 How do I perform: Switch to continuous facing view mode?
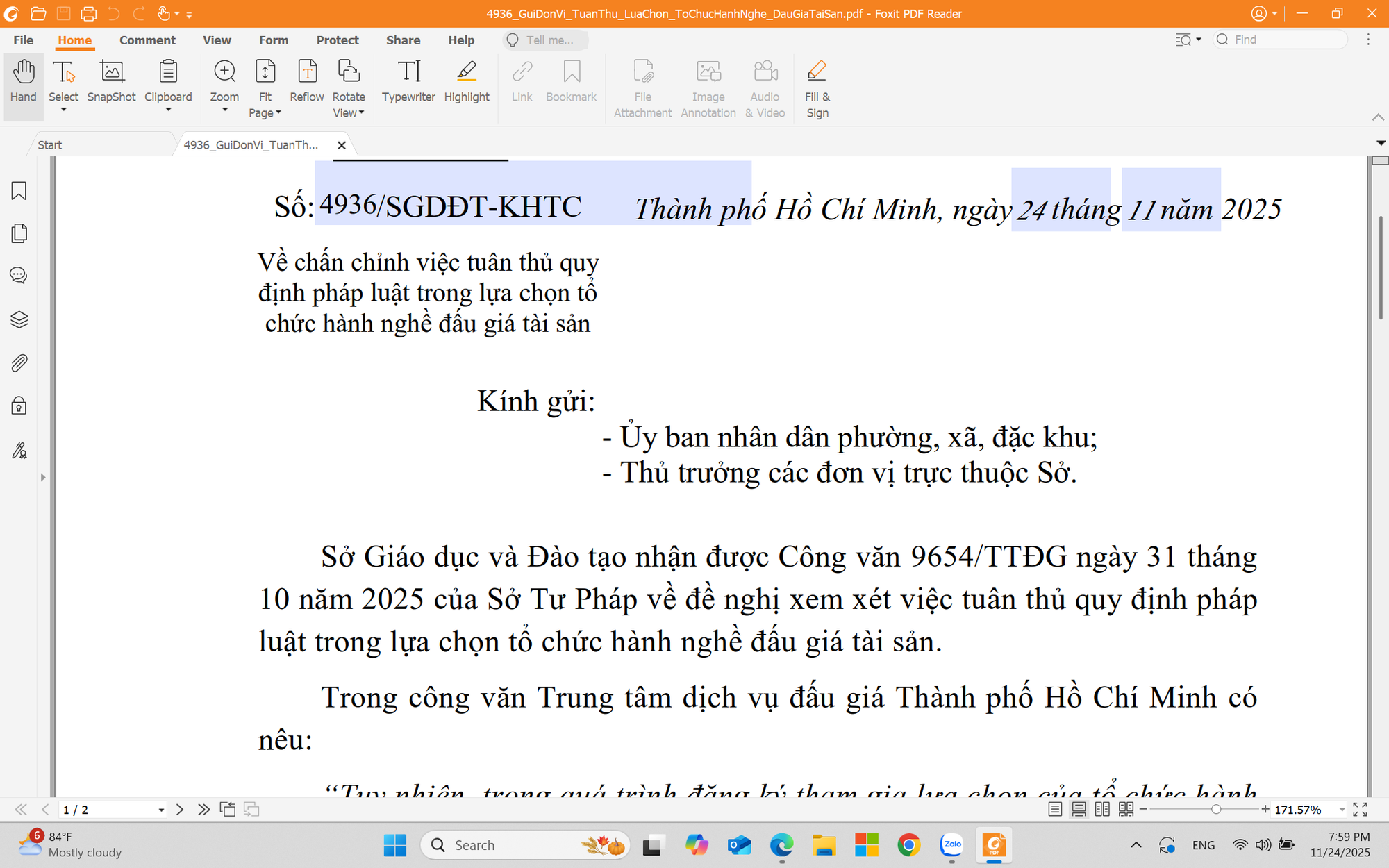[x=1126, y=810]
